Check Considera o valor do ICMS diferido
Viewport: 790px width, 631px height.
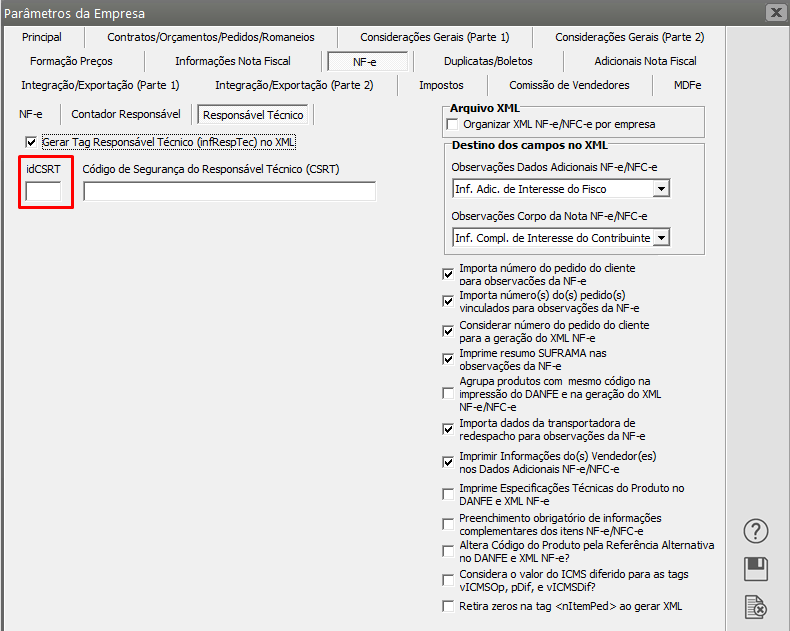coord(448,581)
